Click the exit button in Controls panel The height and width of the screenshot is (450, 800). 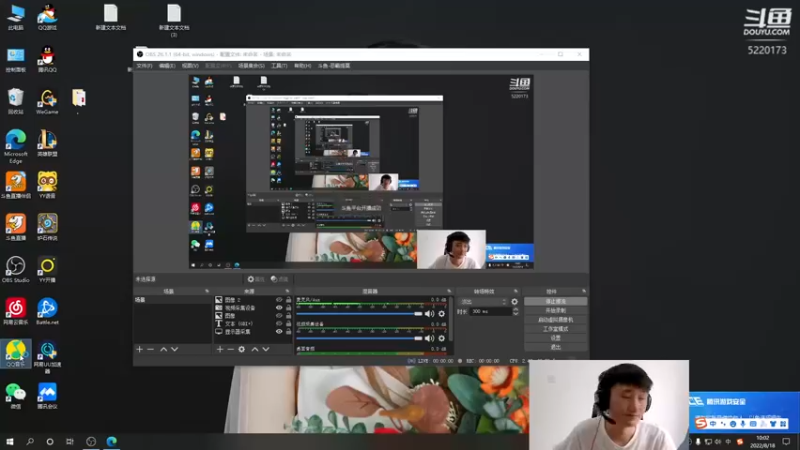556,347
